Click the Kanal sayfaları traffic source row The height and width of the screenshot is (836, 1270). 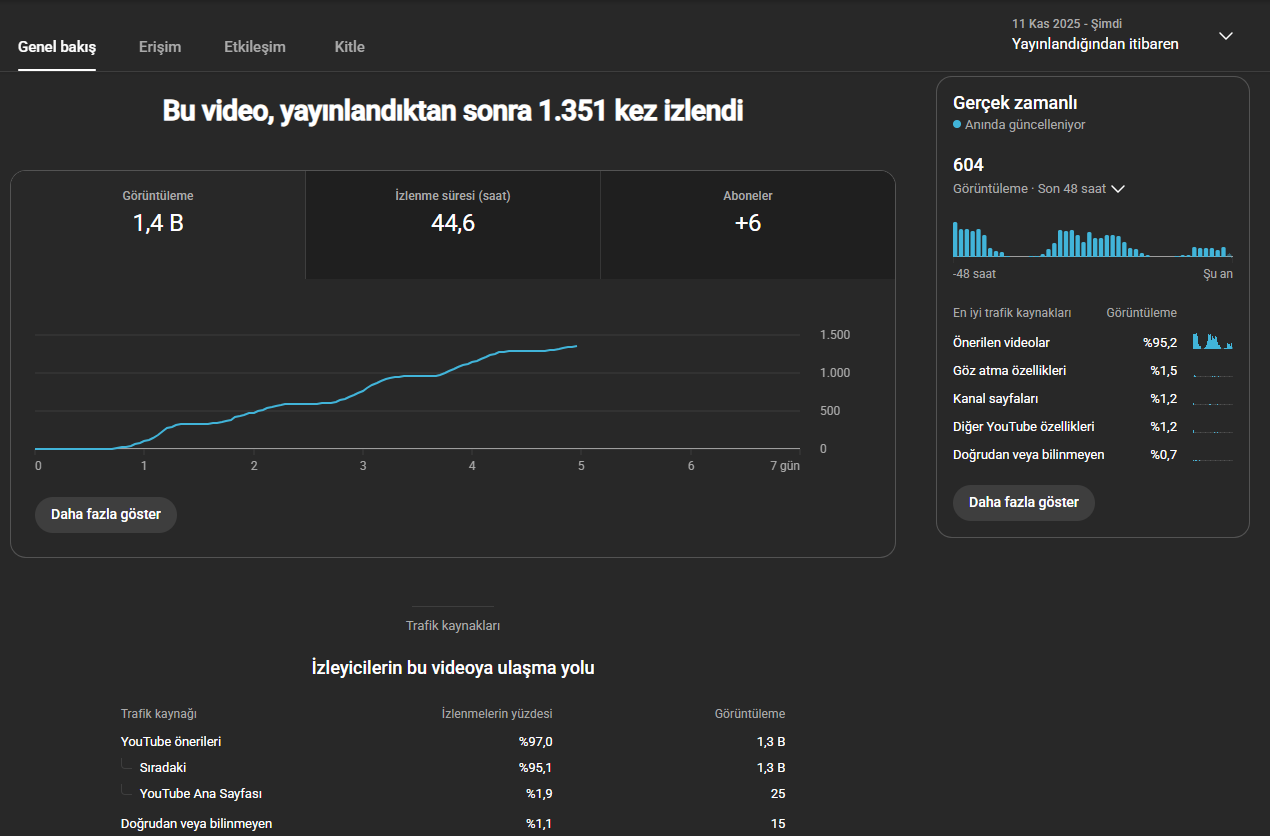(1093, 399)
